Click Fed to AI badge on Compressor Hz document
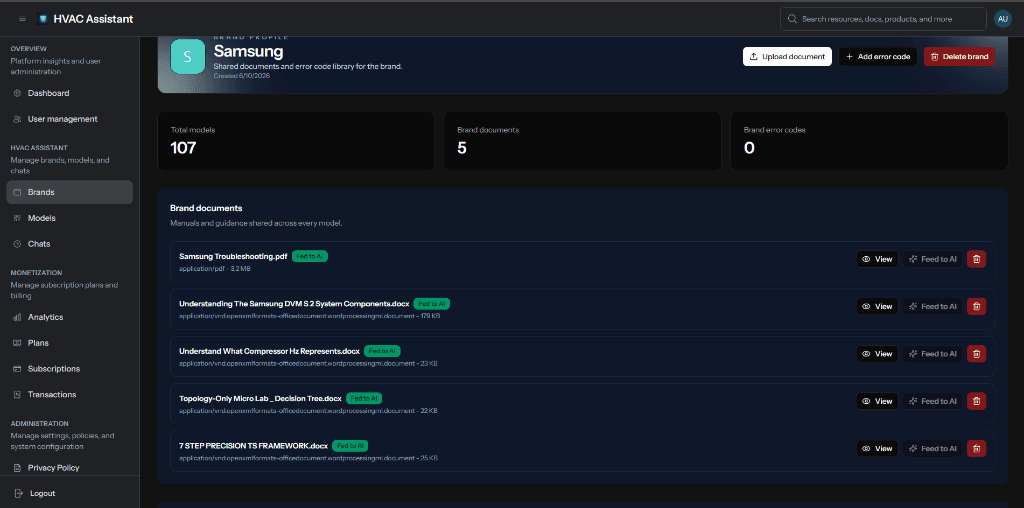 point(382,351)
